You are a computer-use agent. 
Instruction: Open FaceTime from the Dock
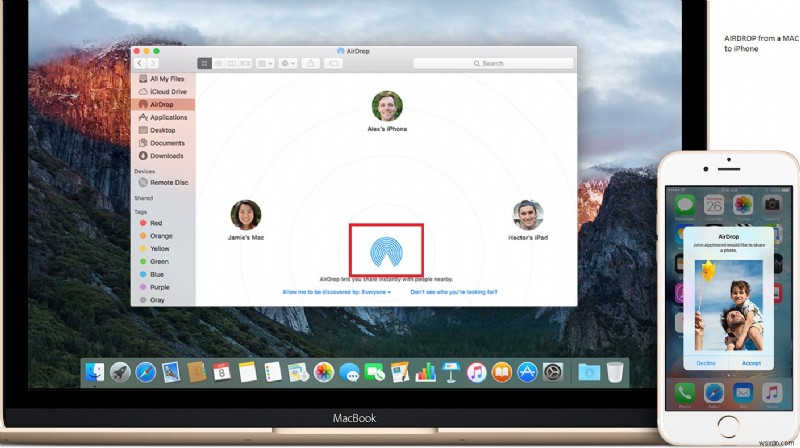[375, 372]
